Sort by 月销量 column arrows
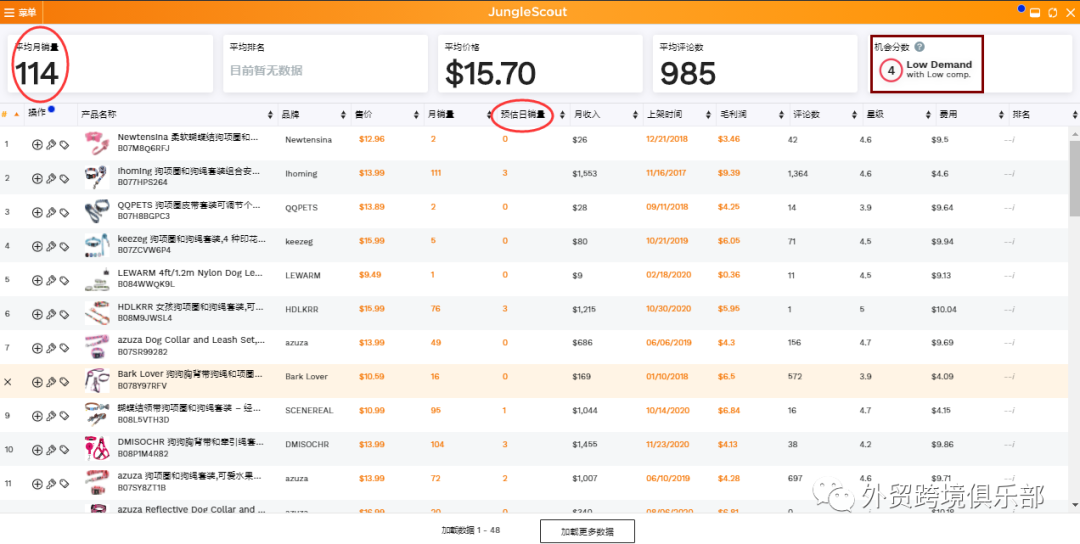1080x544 pixels. tap(489, 115)
